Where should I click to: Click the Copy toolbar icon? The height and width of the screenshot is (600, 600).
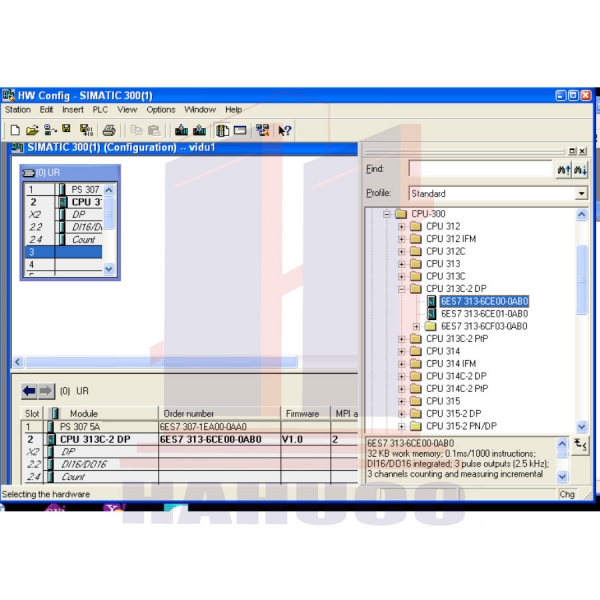136,130
